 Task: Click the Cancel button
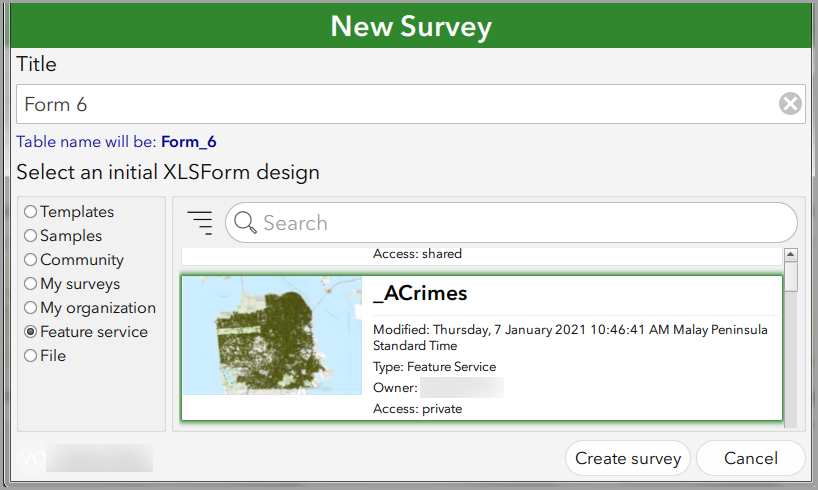point(751,458)
